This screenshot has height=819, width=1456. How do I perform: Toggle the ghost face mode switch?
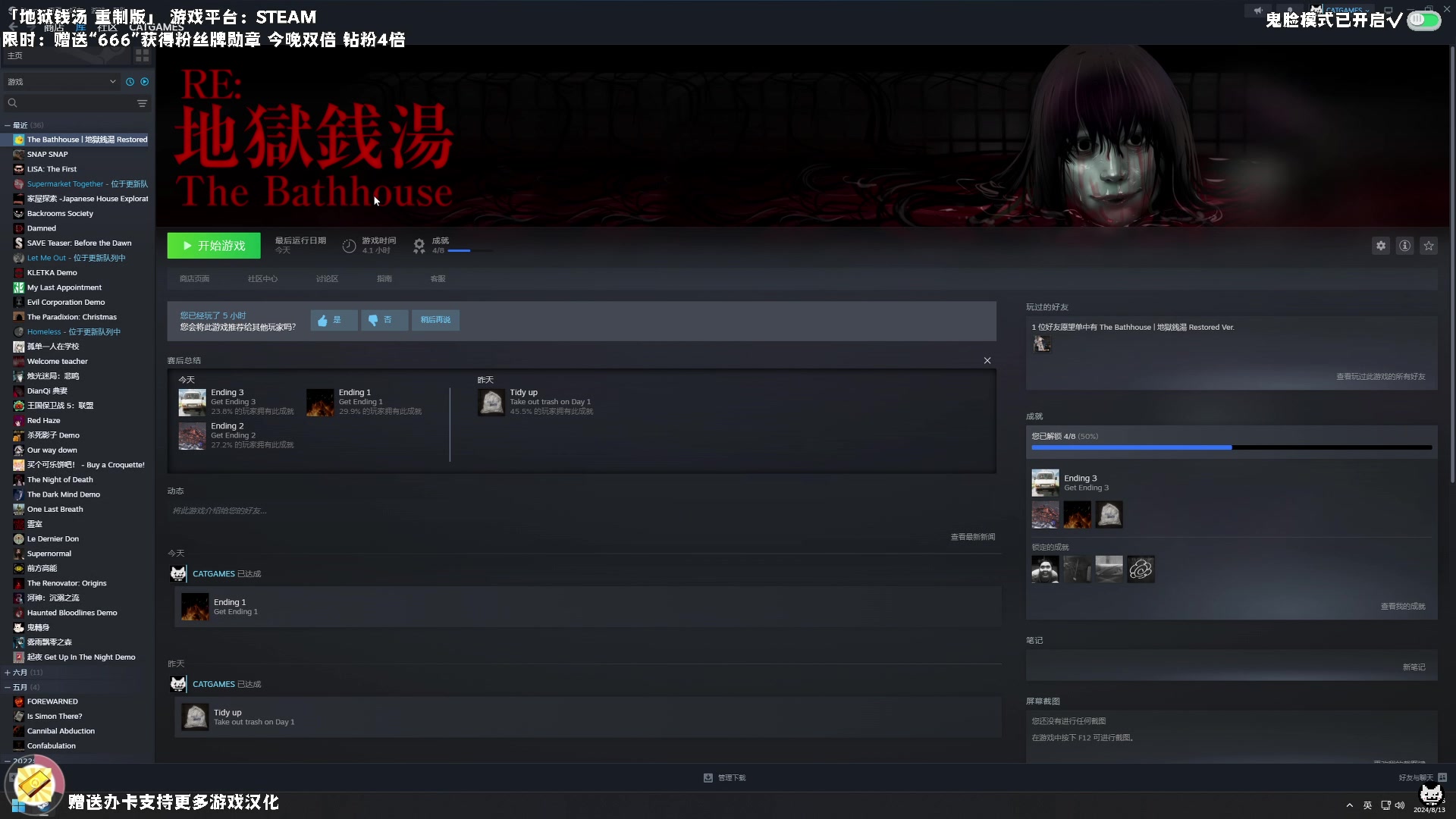(1423, 20)
